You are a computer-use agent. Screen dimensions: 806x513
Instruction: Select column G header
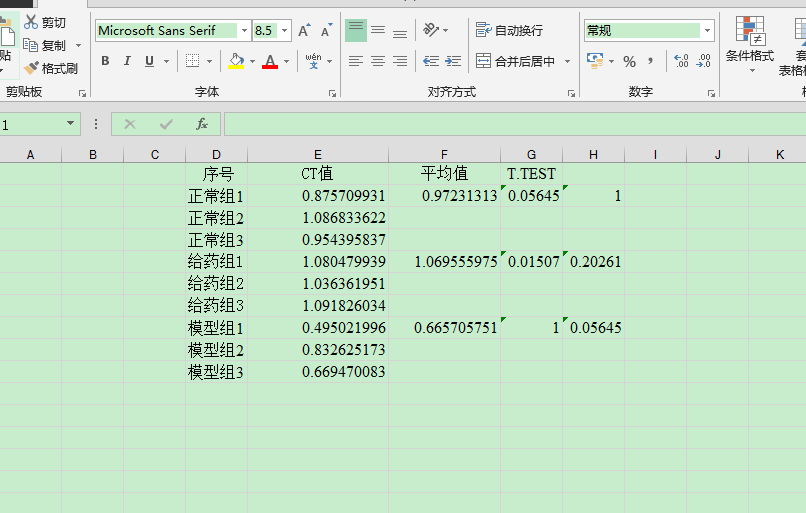click(532, 155)
